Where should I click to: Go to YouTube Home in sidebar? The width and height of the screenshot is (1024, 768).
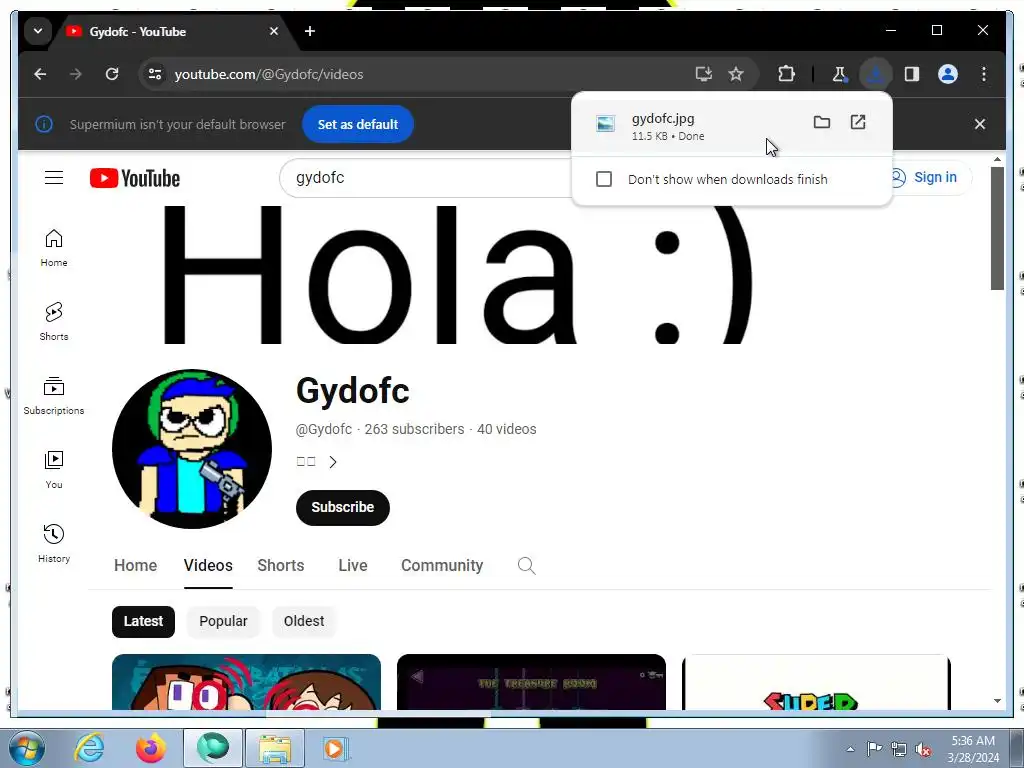(x=54, y=248)
